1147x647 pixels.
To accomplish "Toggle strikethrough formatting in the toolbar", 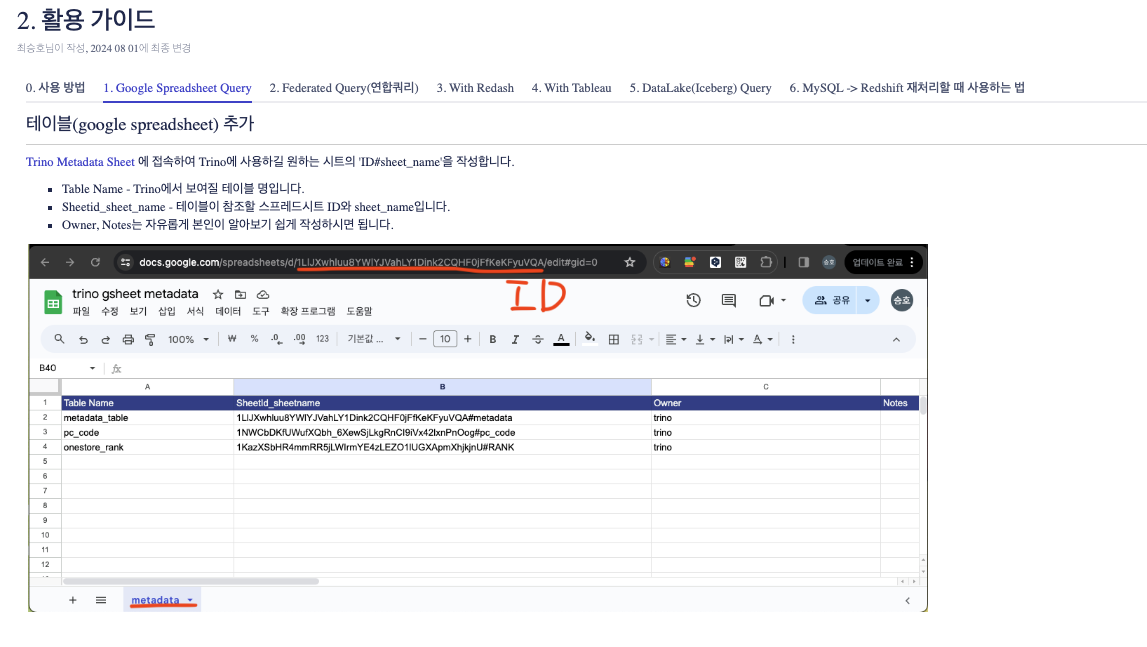I will click(538, 340).
